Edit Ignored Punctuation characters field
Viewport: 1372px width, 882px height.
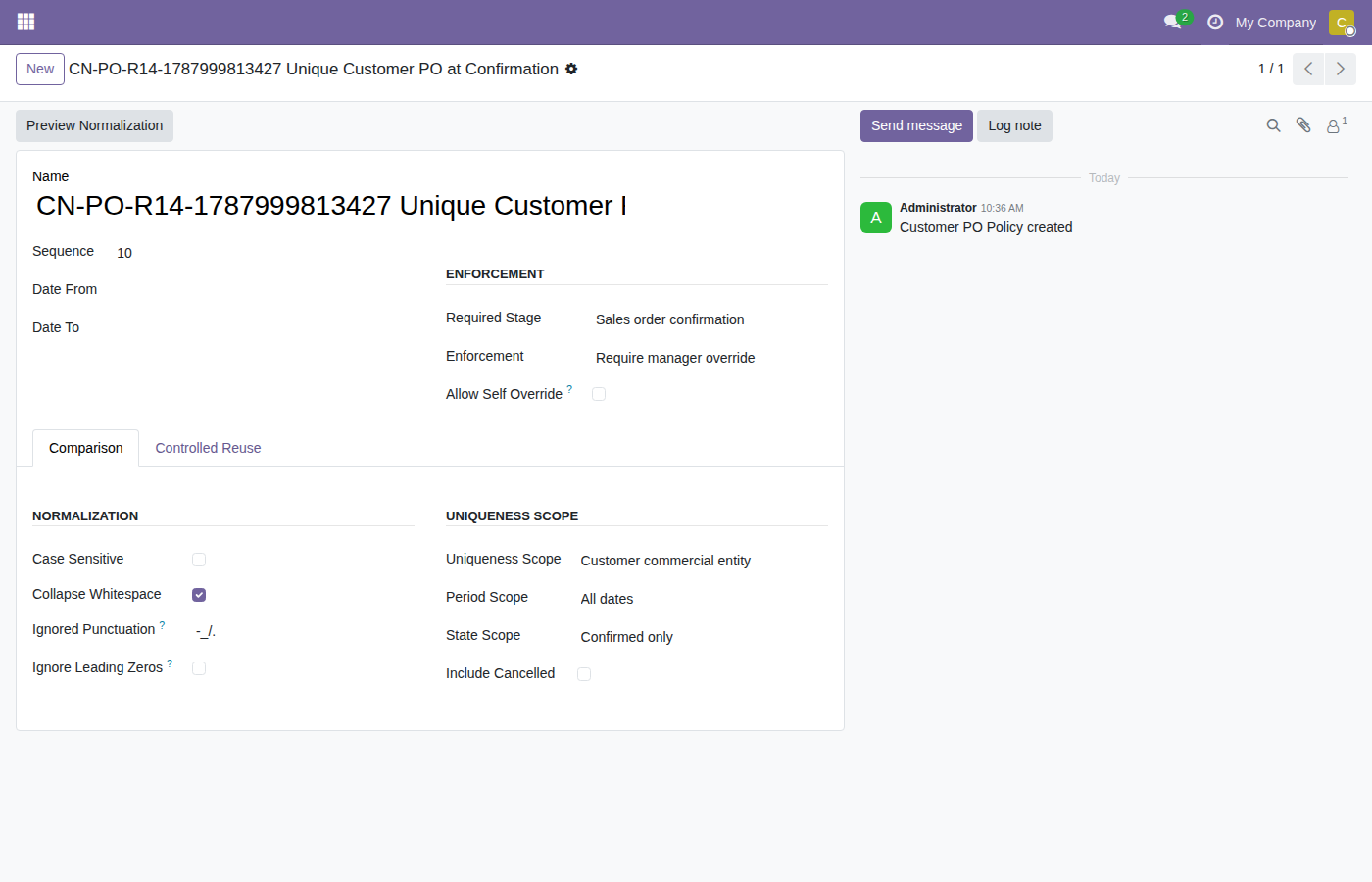point(304,631)
